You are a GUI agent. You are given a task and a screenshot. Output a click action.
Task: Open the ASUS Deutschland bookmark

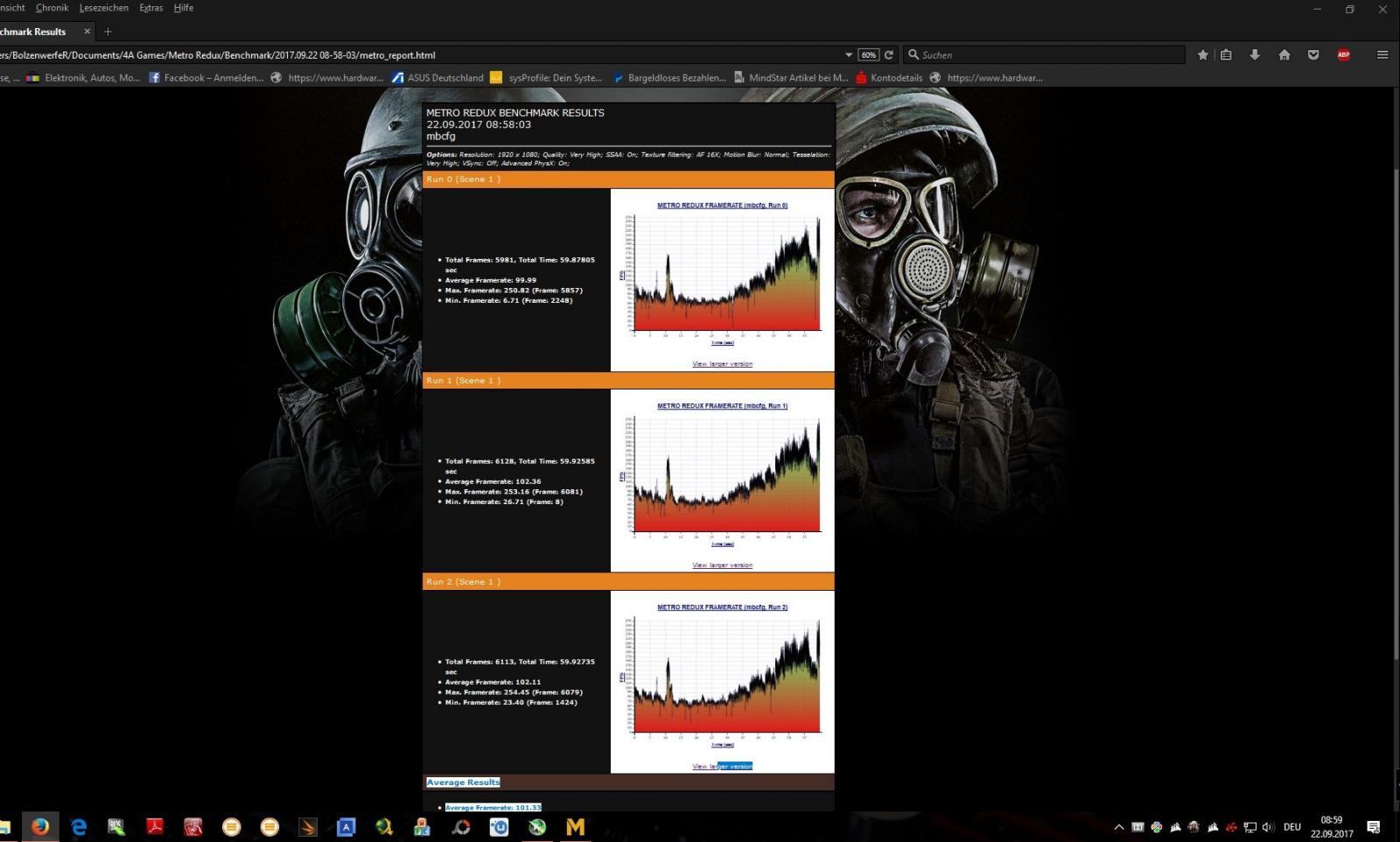tap(437, 78)
